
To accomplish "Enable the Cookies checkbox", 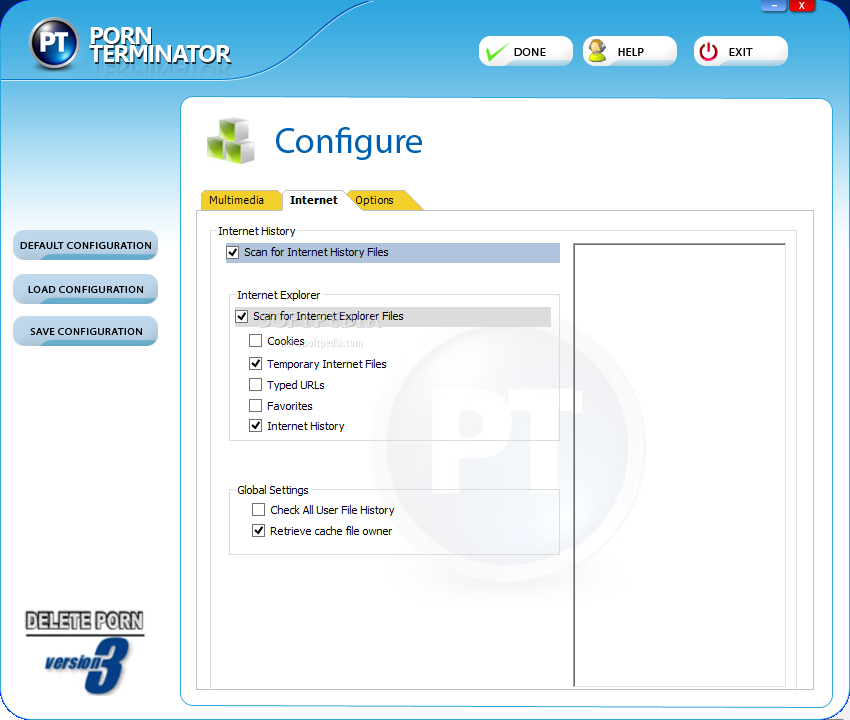I will pos(255,341).
